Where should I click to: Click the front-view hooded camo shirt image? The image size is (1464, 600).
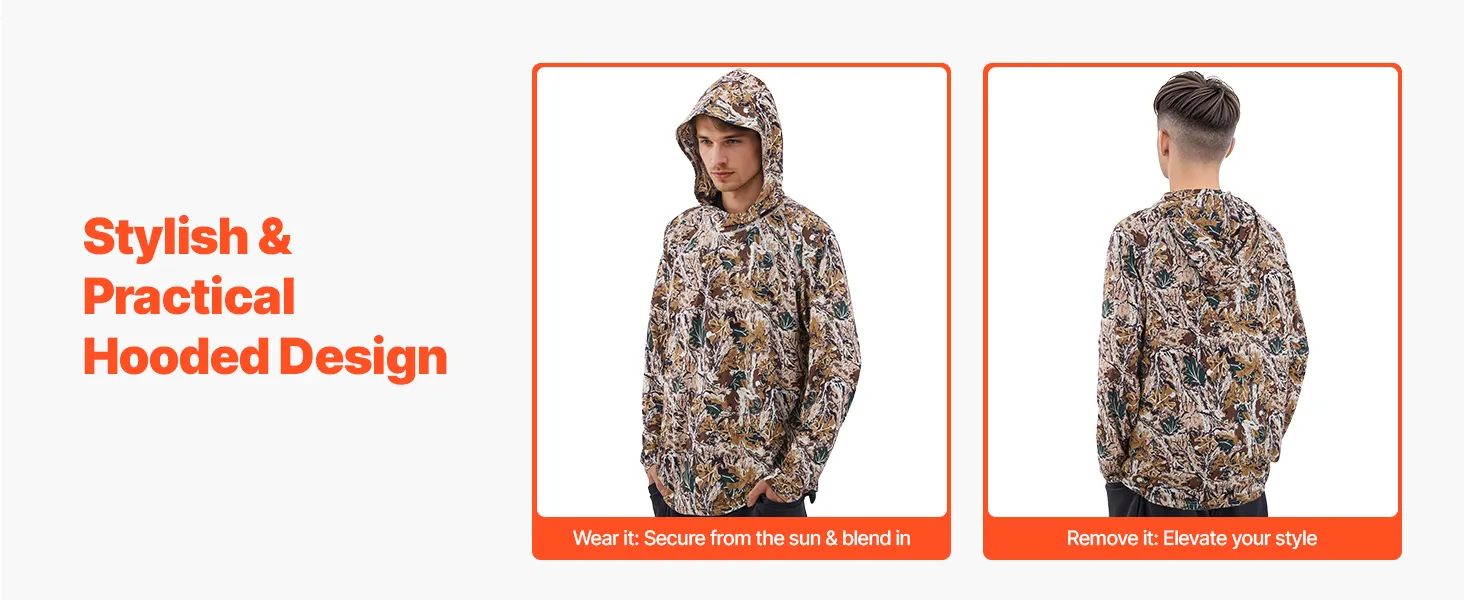[x=741, y=291]
